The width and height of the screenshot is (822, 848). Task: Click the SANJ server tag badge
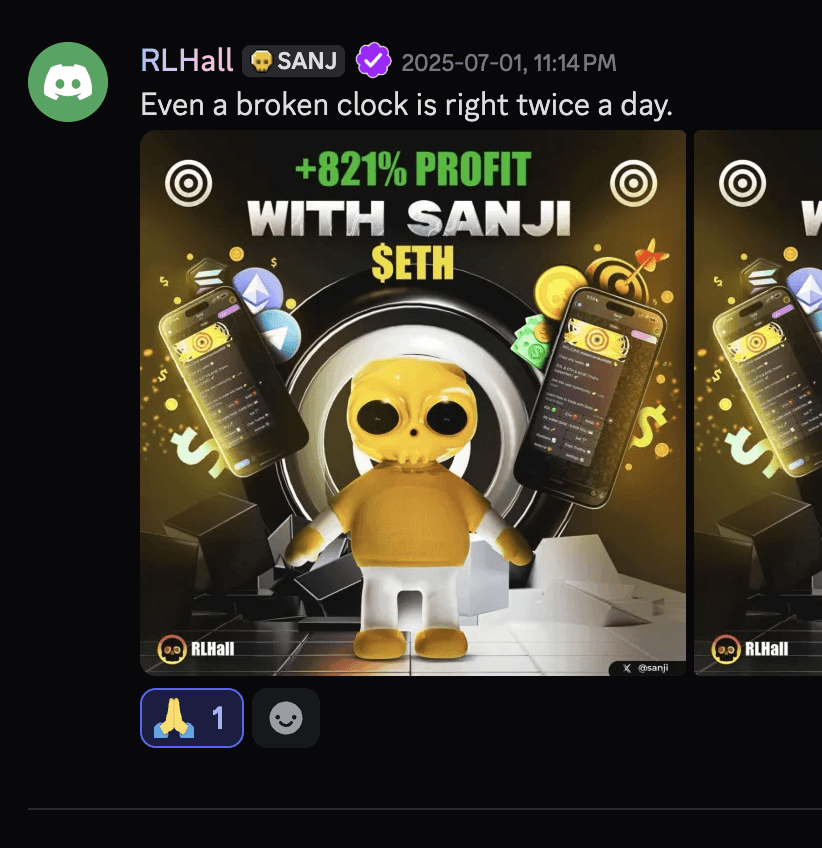[x=294, y=61]
